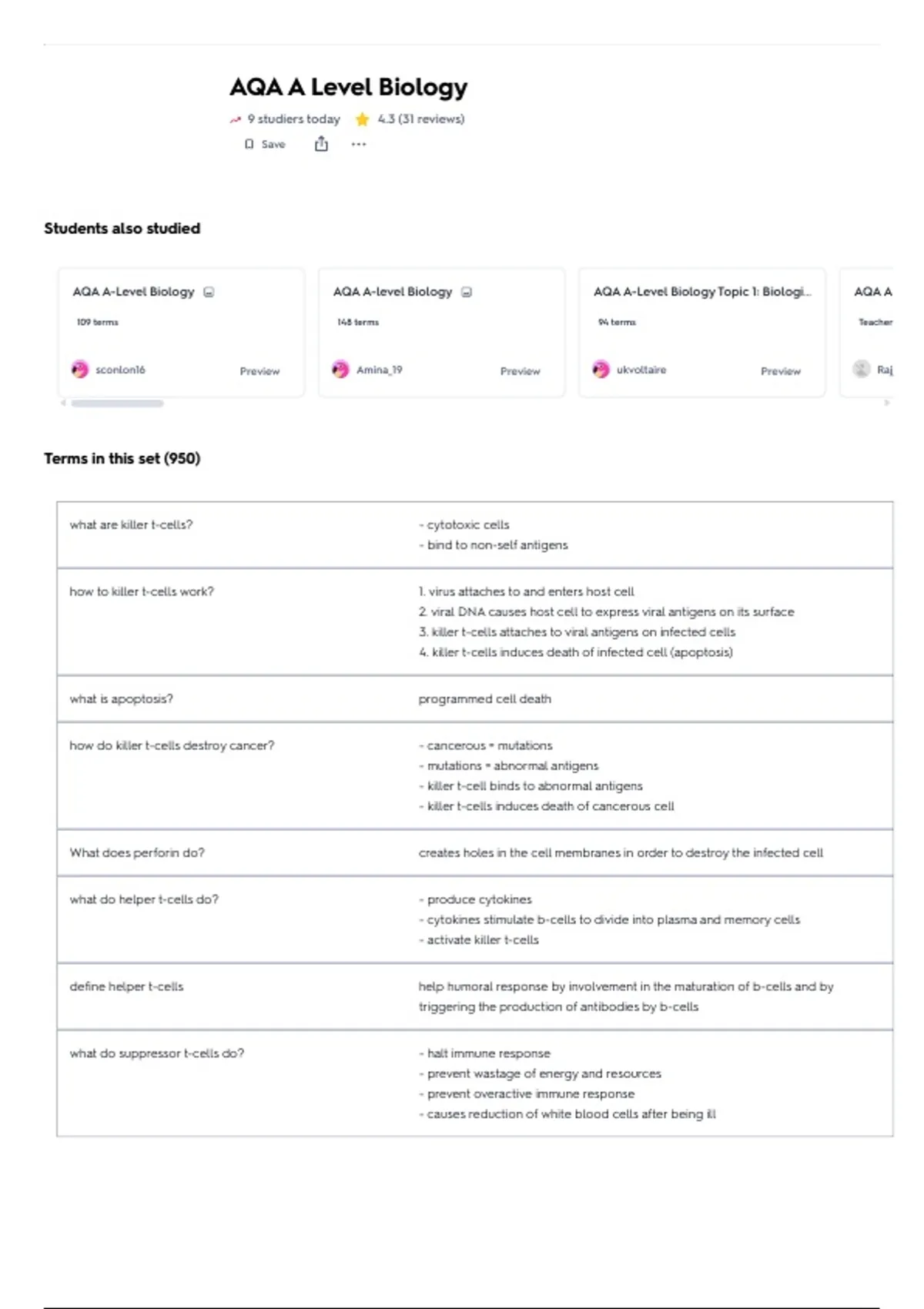
Task: Click Amina_19's profile avatar
Action: (340, 370)
